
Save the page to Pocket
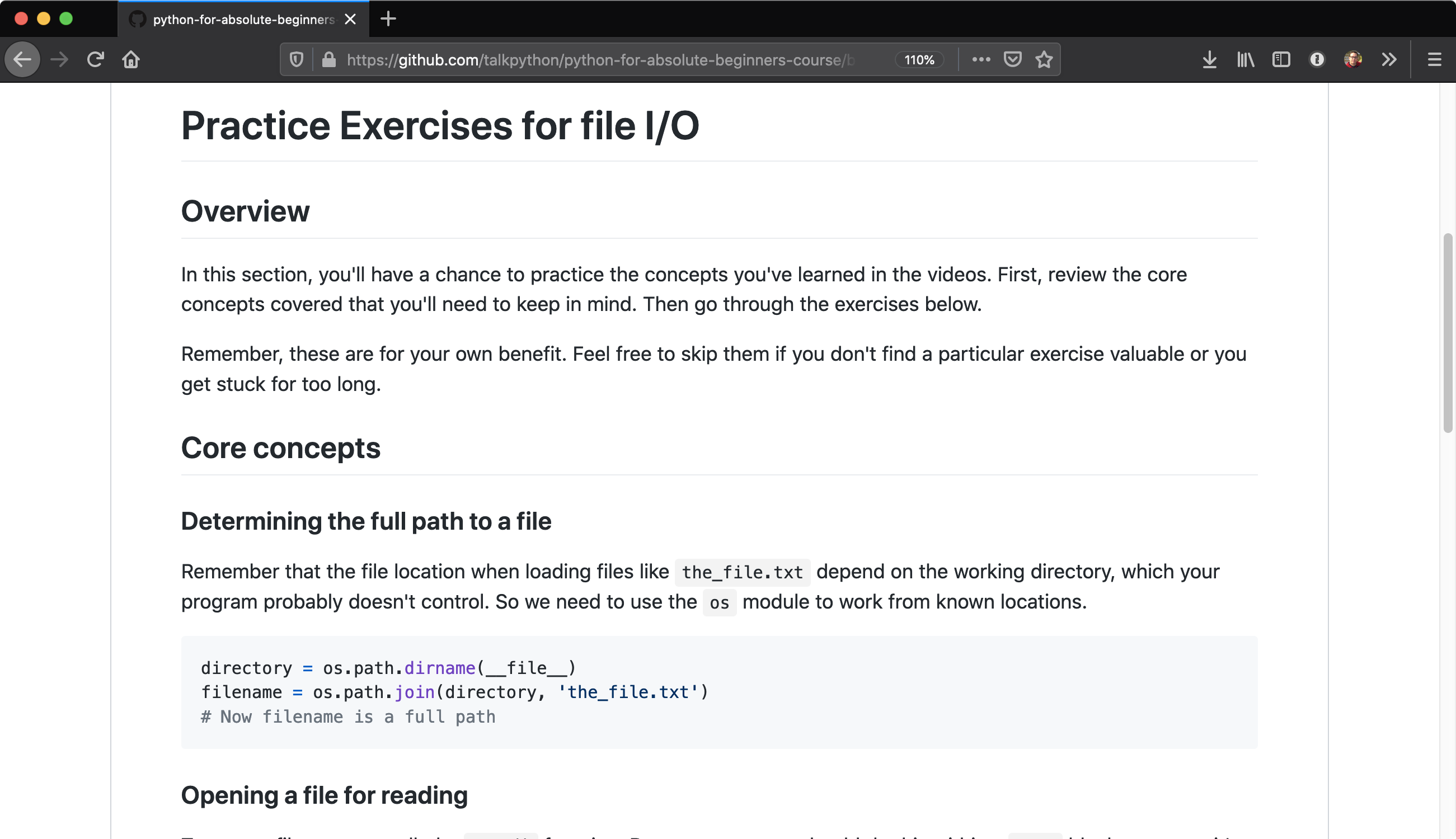(1012, 59)
